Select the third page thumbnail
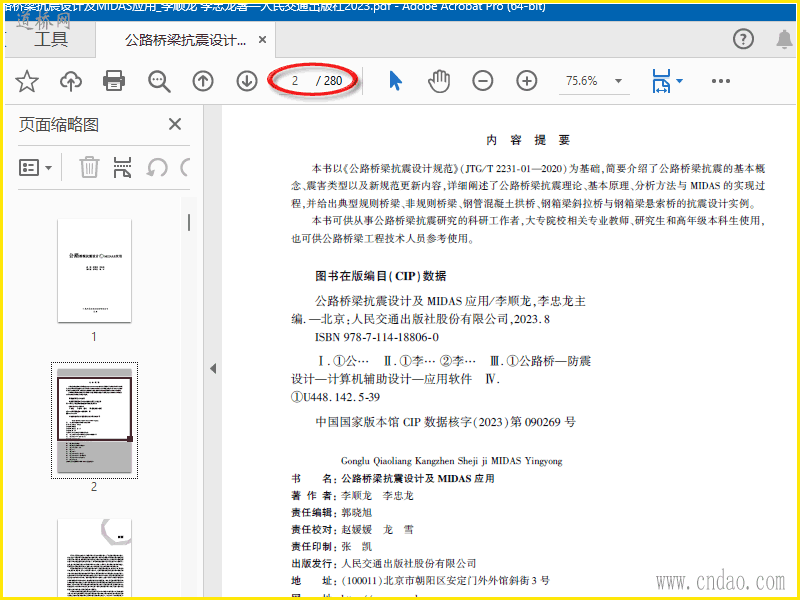The height and width of the screenshot is (600, 800). 94,558
